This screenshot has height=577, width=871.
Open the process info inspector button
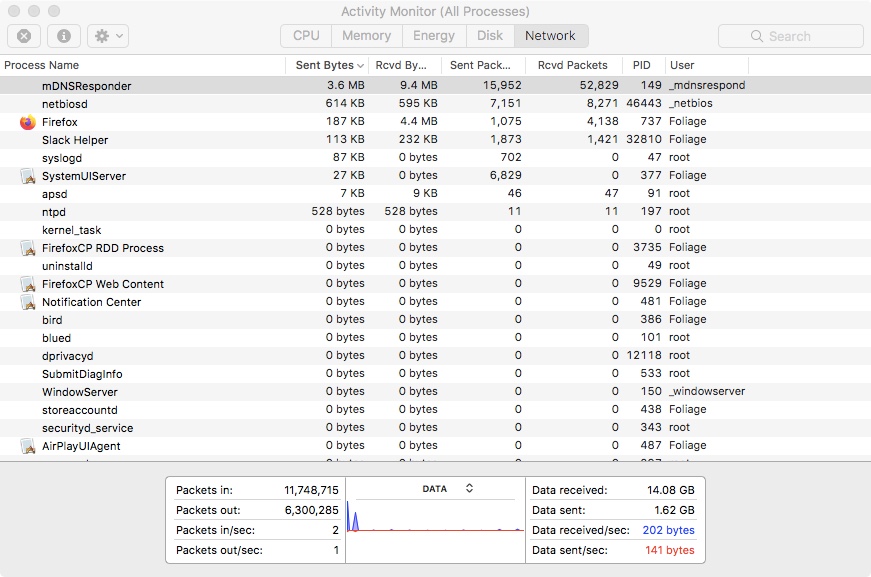[64, 36]
